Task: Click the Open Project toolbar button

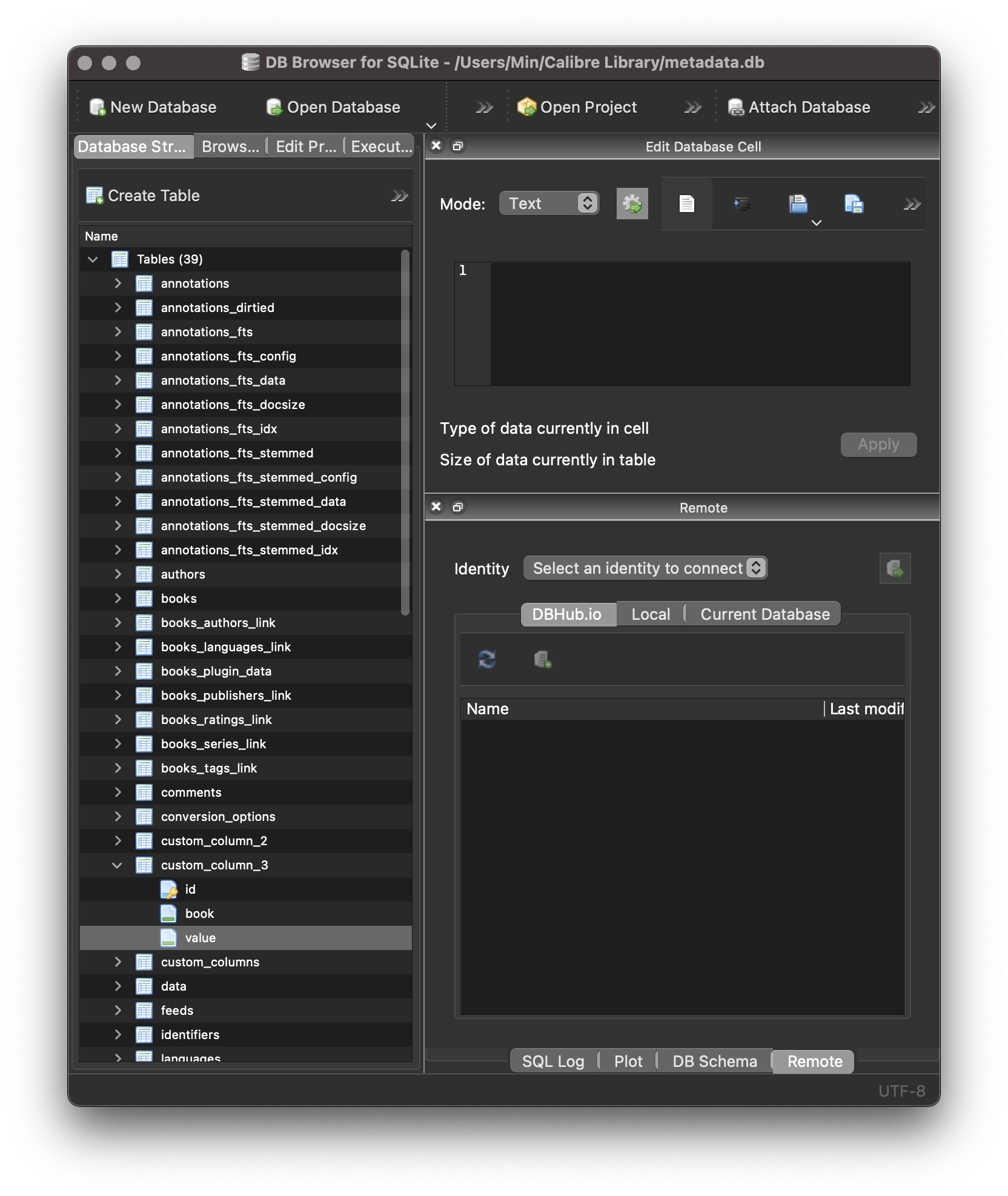Action: coord(577,107)
